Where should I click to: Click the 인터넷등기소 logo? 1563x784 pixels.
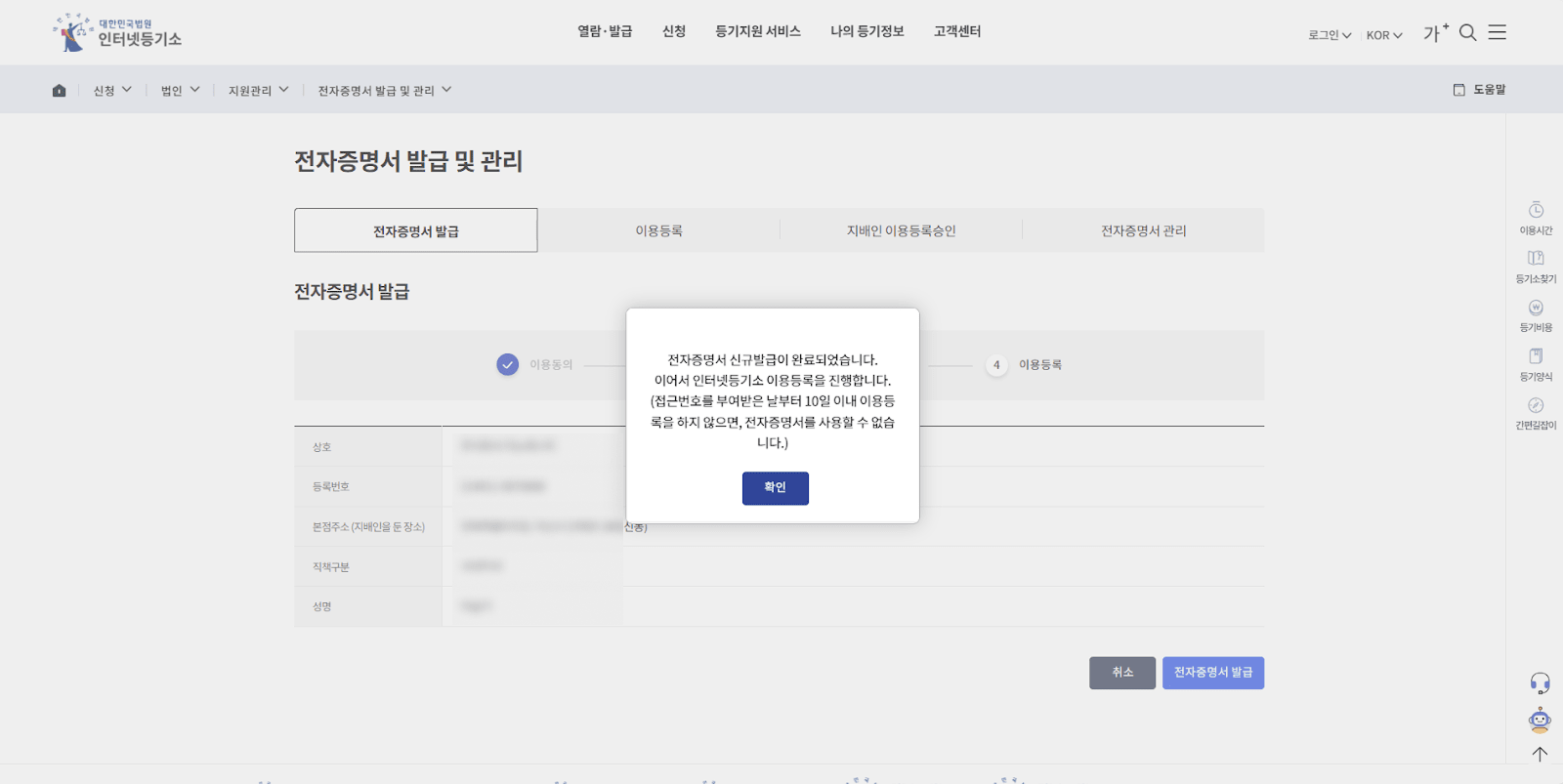[x=117, y=32]
